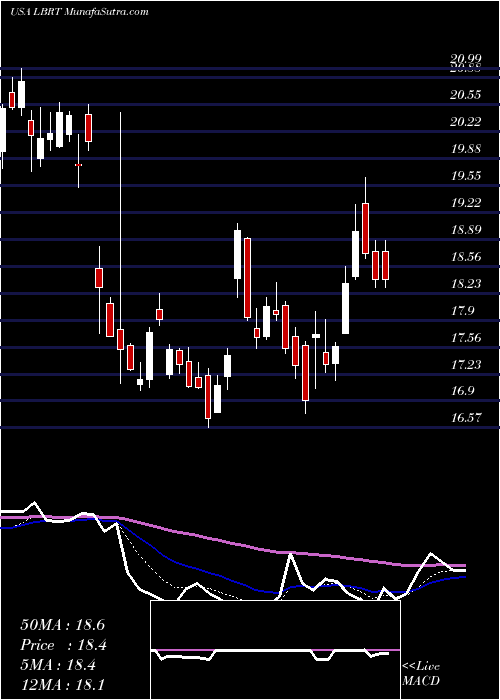Click the 5MA : 18.4 readout
The height and width of the screenshot is (700, 500).
pos(58,665)
